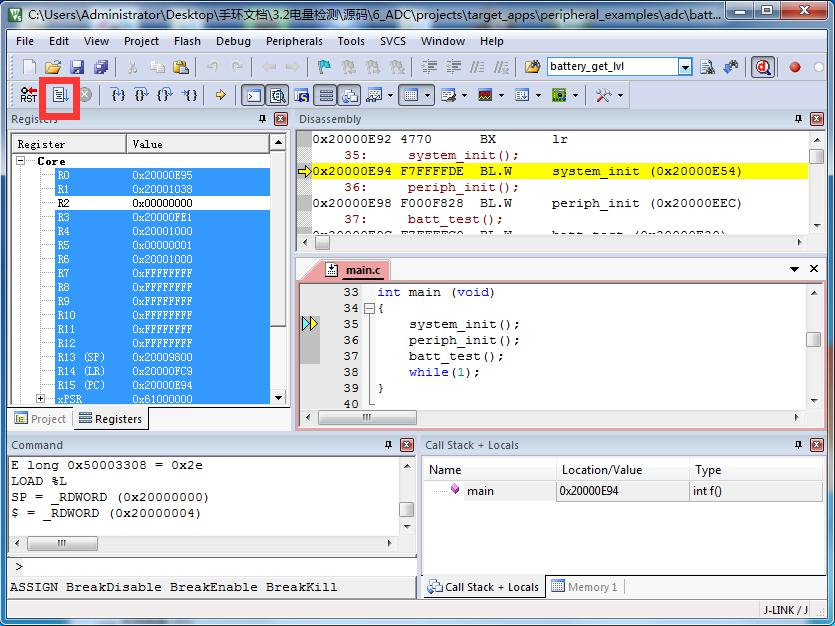Screen dimensions: 835x626
Task: Start execution with the Run icon
Action: (60, 95)
